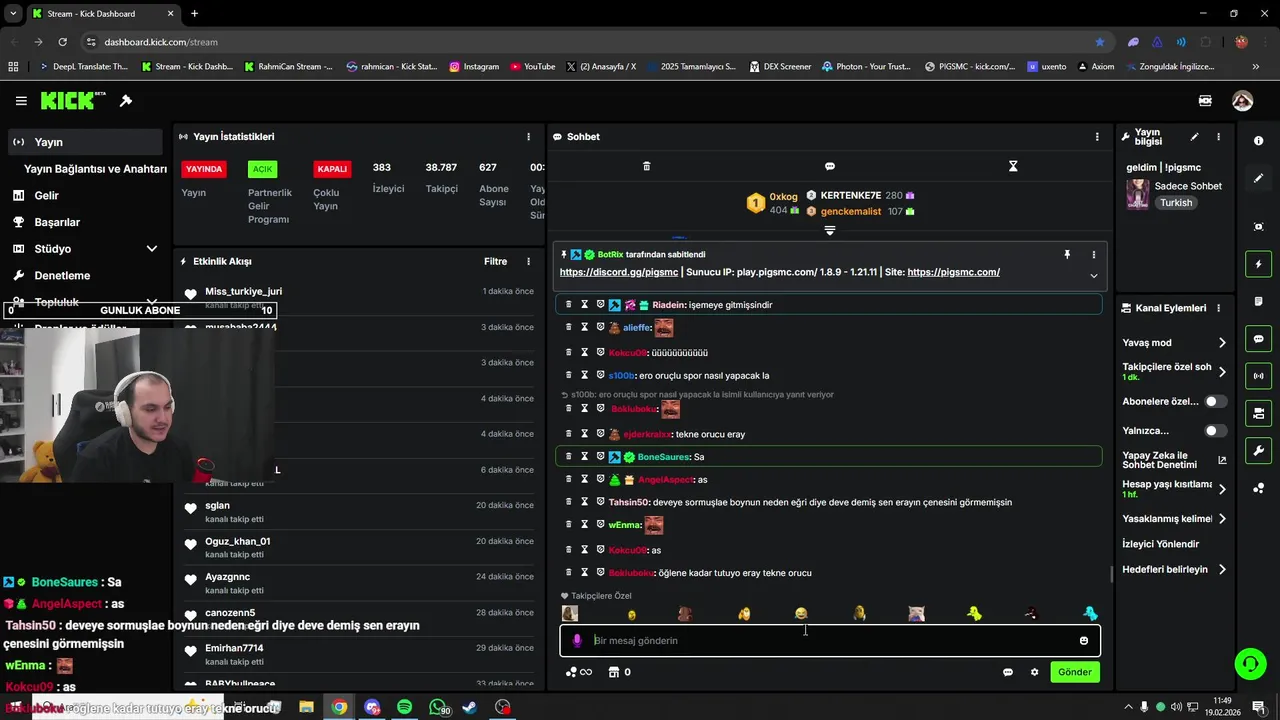Viewport: 1280px width, 720px height.
Task: Click the wrench icon in right sidebar
Action: tap(1259, 451)
